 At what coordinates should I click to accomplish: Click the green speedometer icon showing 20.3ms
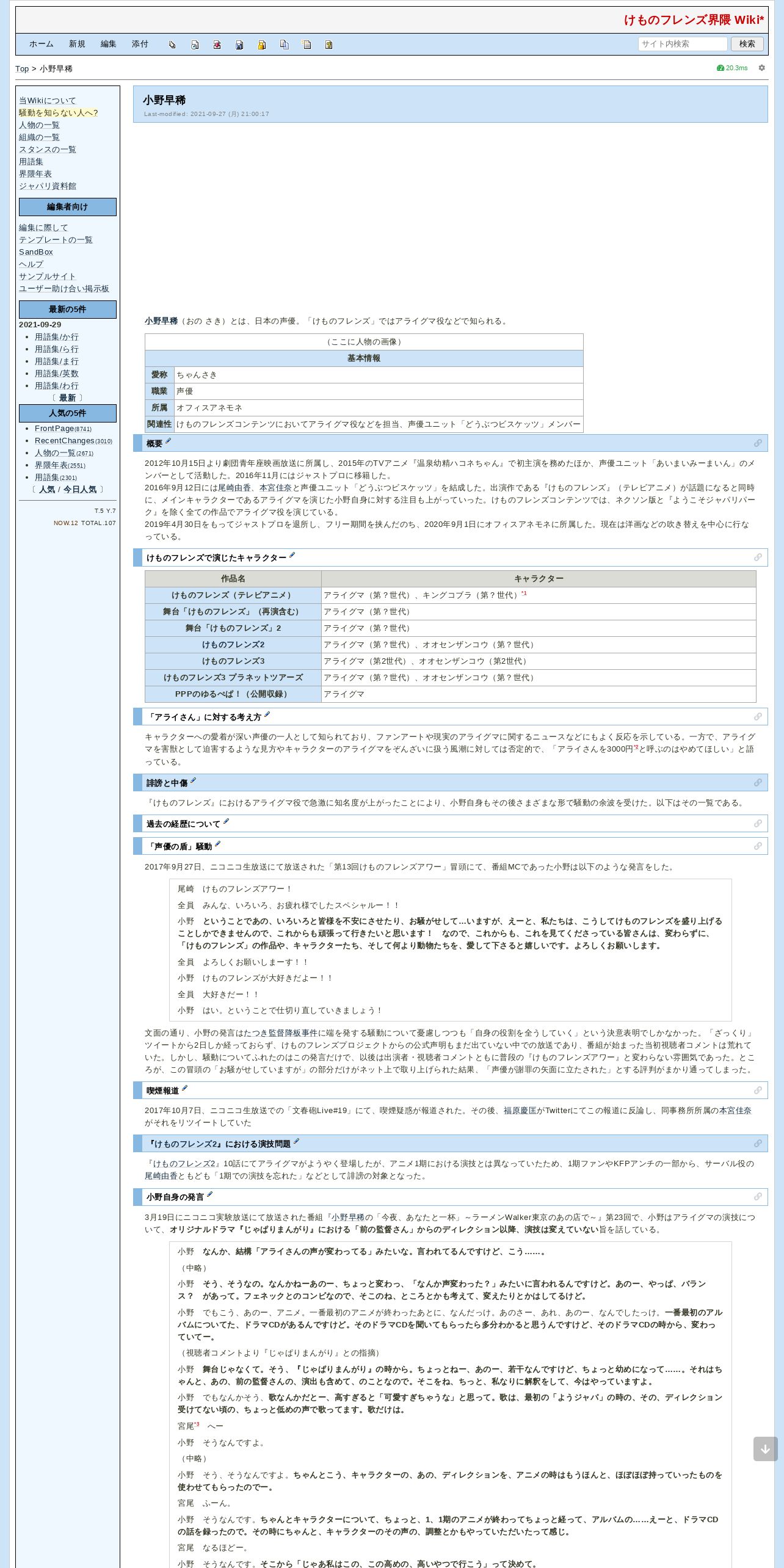pyautogui.click(x=720, y=68)
